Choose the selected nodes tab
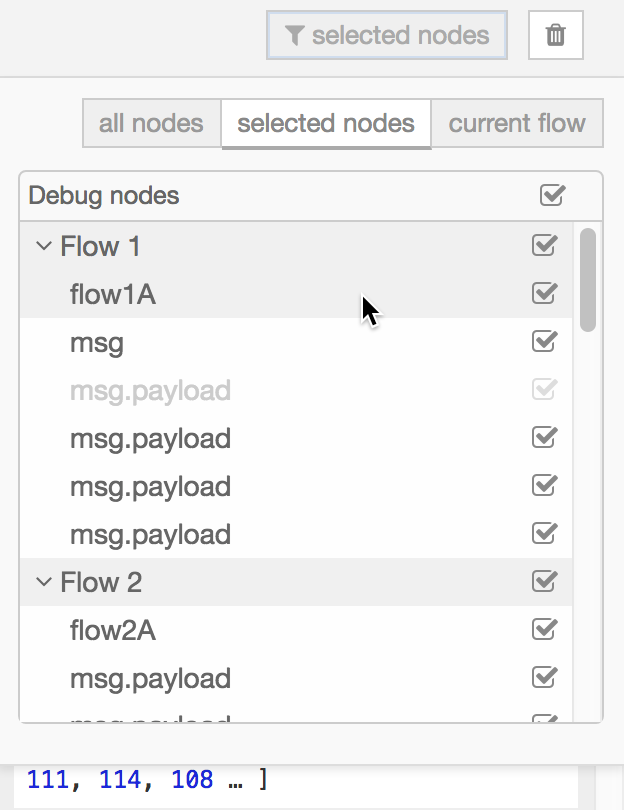 point(326,123)
